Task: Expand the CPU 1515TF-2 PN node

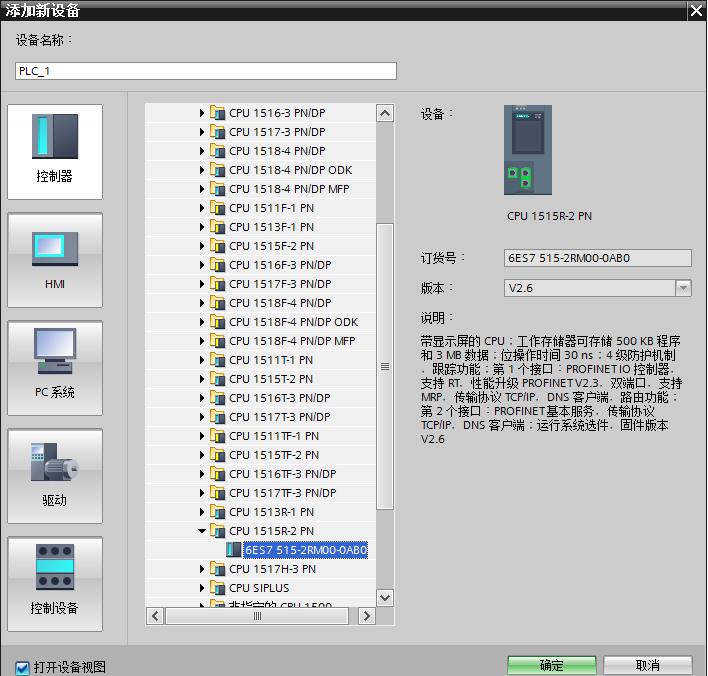Action: (202, 455)
